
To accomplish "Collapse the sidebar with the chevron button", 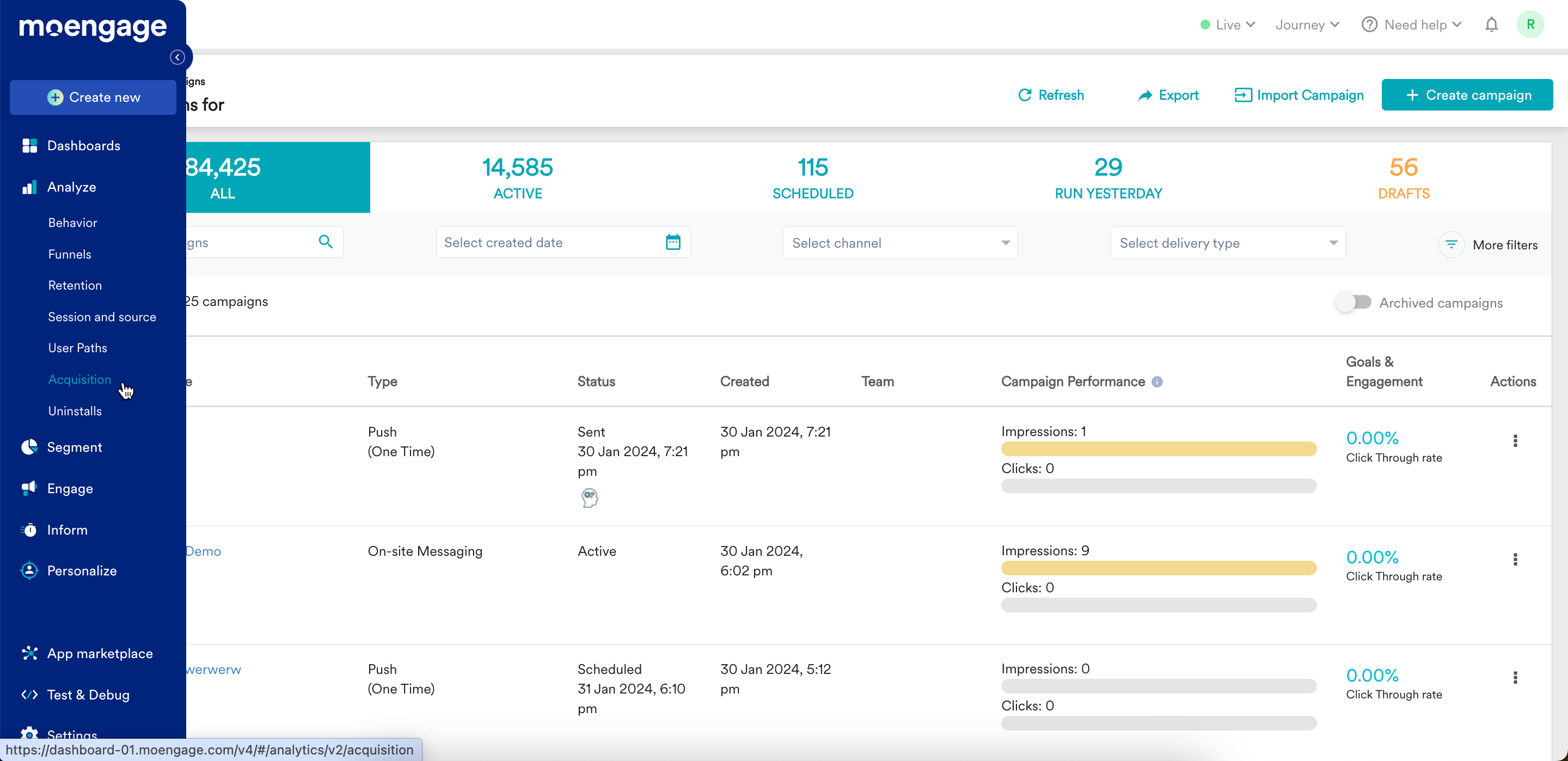I will tap(177, 57).
